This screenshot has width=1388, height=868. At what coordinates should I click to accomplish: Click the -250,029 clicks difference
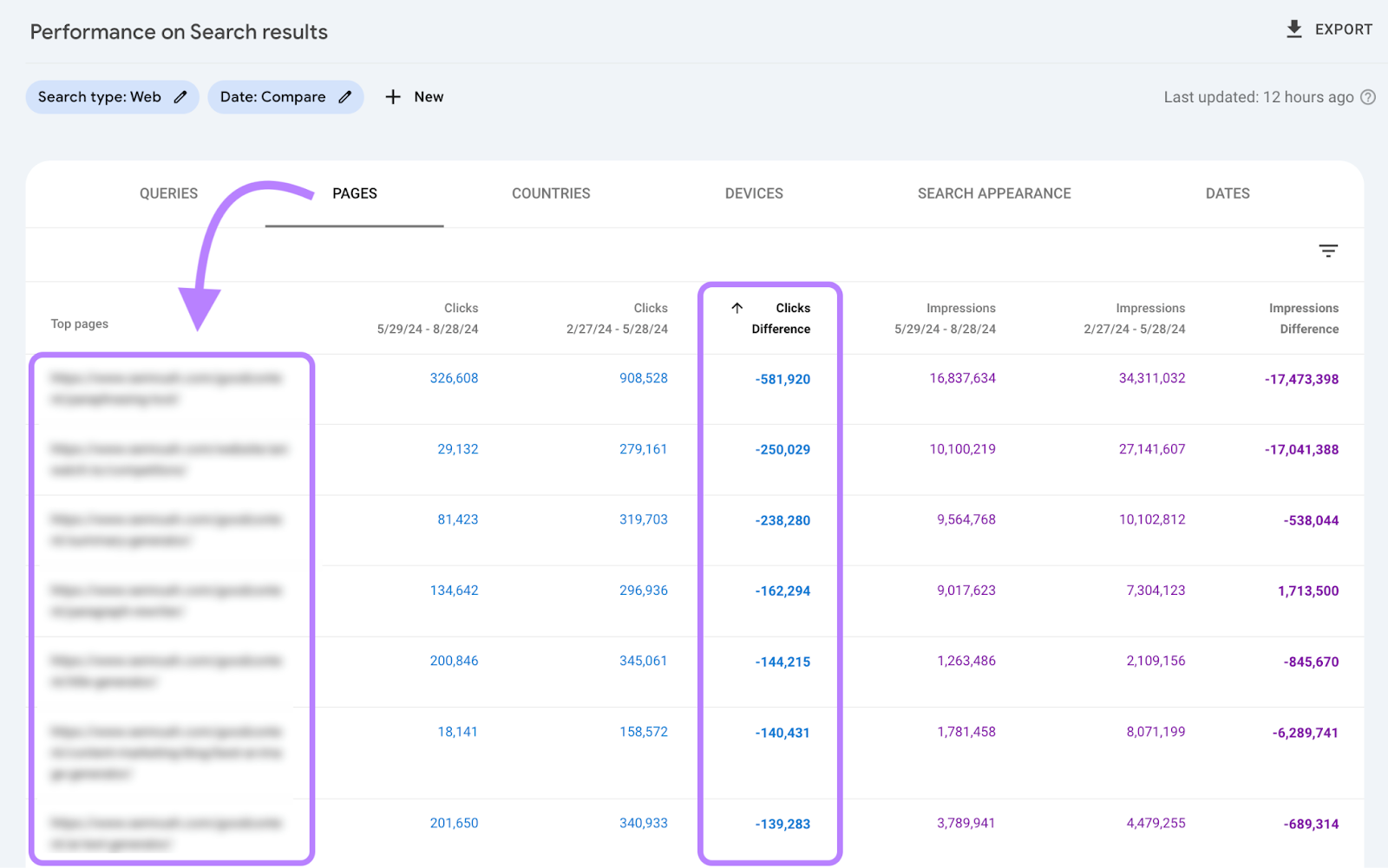click(x=782, y=450)
